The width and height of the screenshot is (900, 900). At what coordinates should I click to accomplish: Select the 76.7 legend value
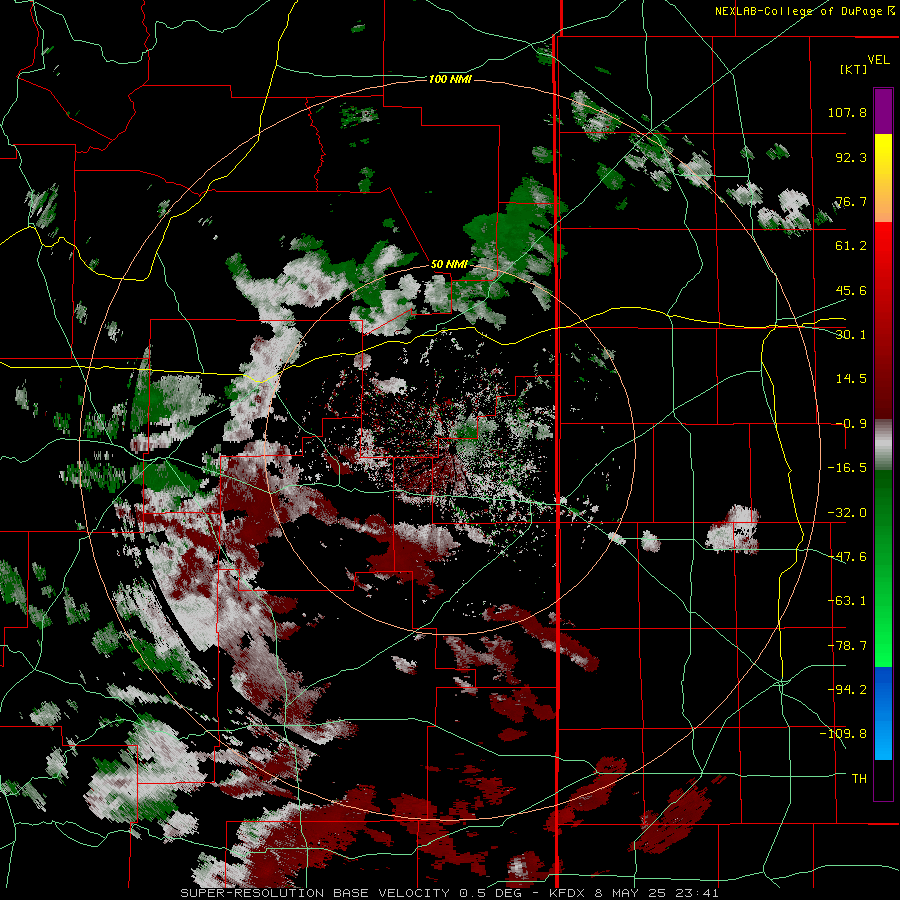pyautogui.click(x=851, y=201)
